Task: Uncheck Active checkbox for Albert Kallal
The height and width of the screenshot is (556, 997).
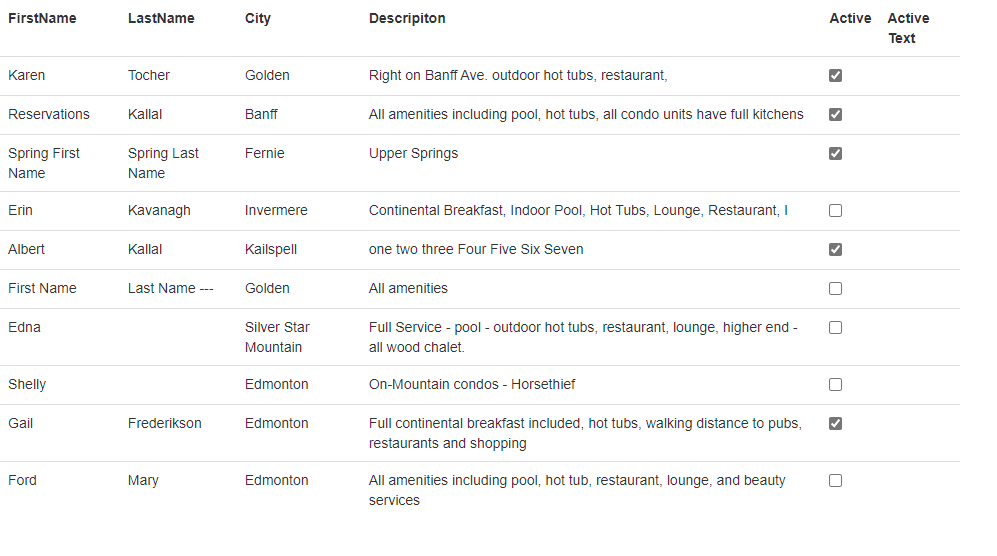Action: [835, 249]
